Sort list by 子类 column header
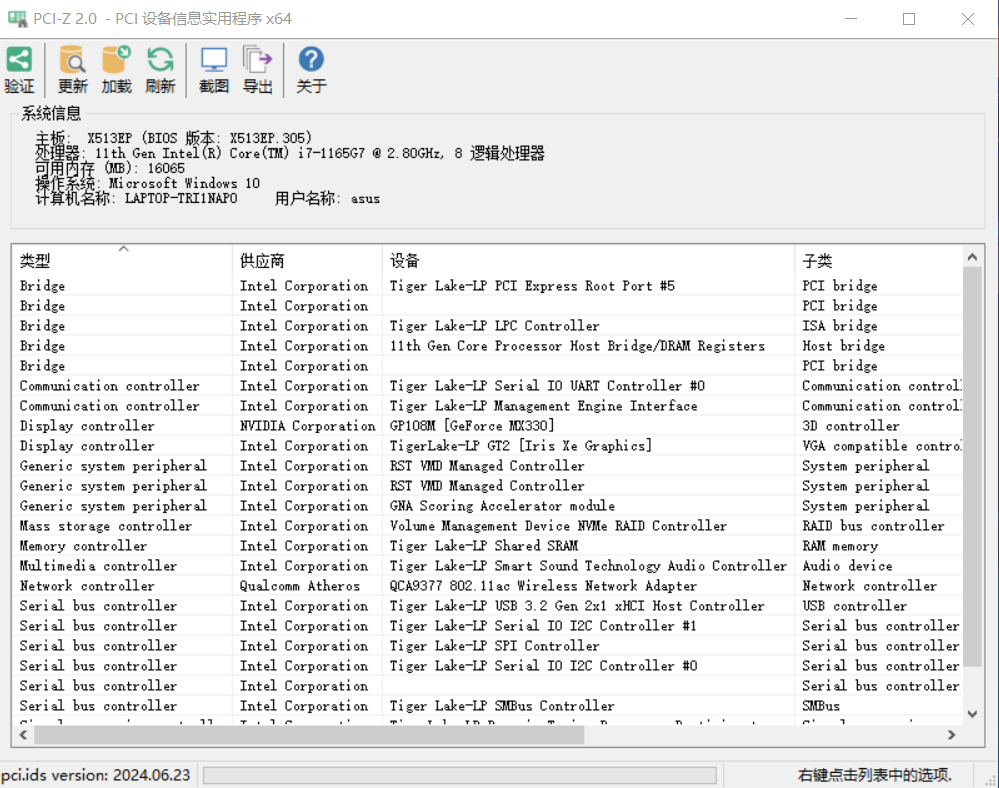999x788 pixels. point(878,260)
